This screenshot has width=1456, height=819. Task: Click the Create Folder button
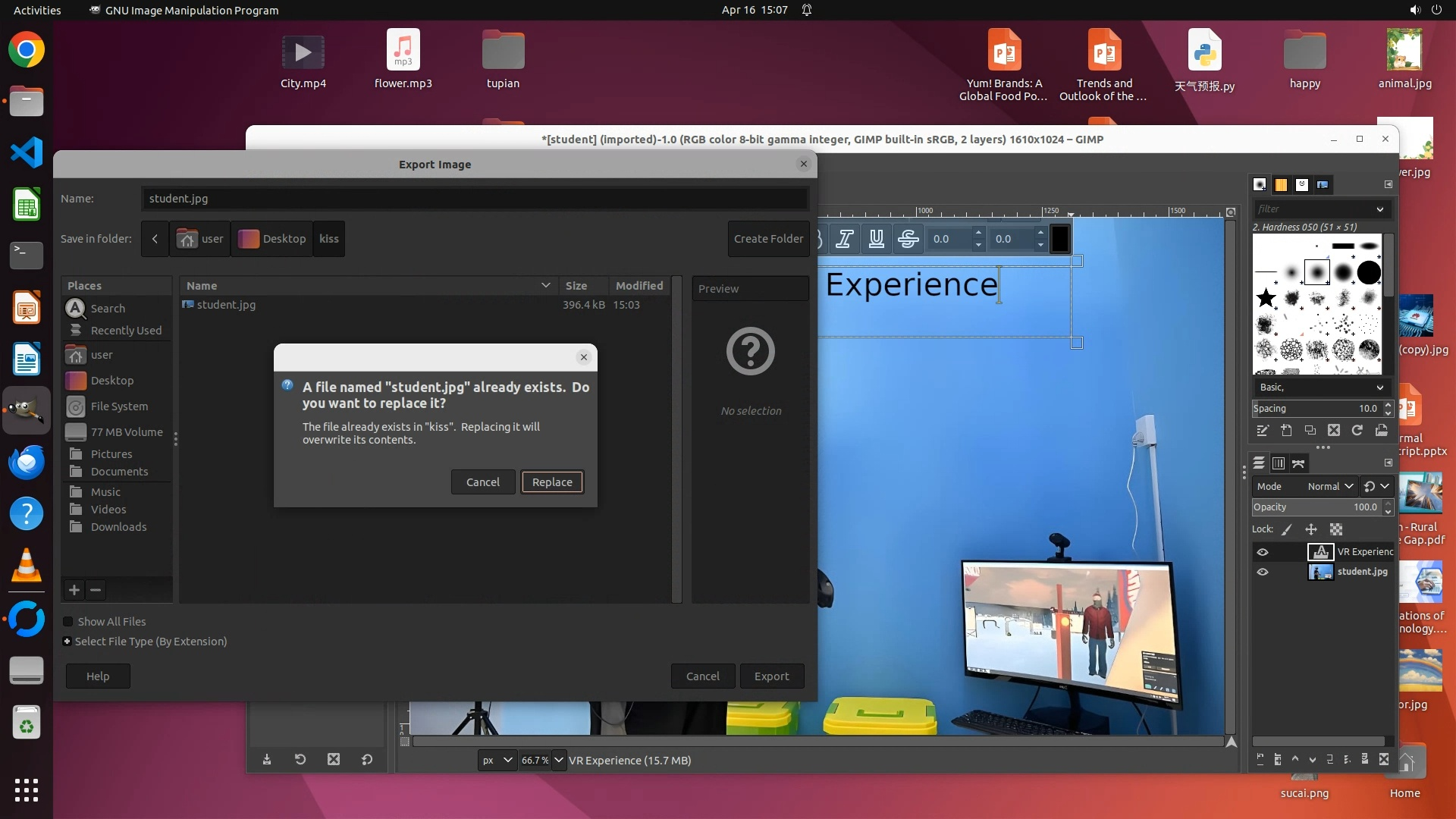coord(768,239)
